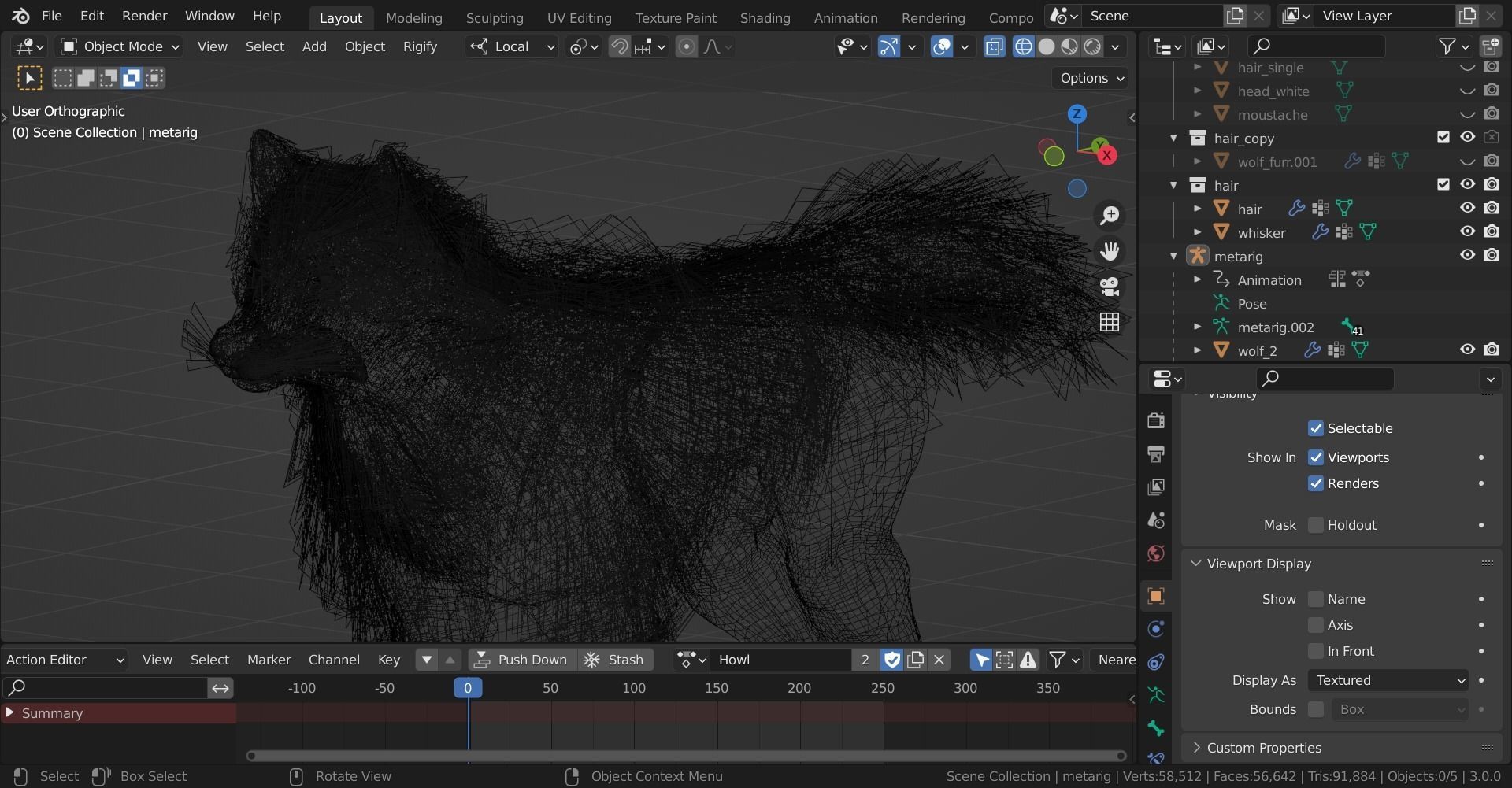Open the Action Editor mode dropdown
1512x788 pixels.
[x=65, y=660]
